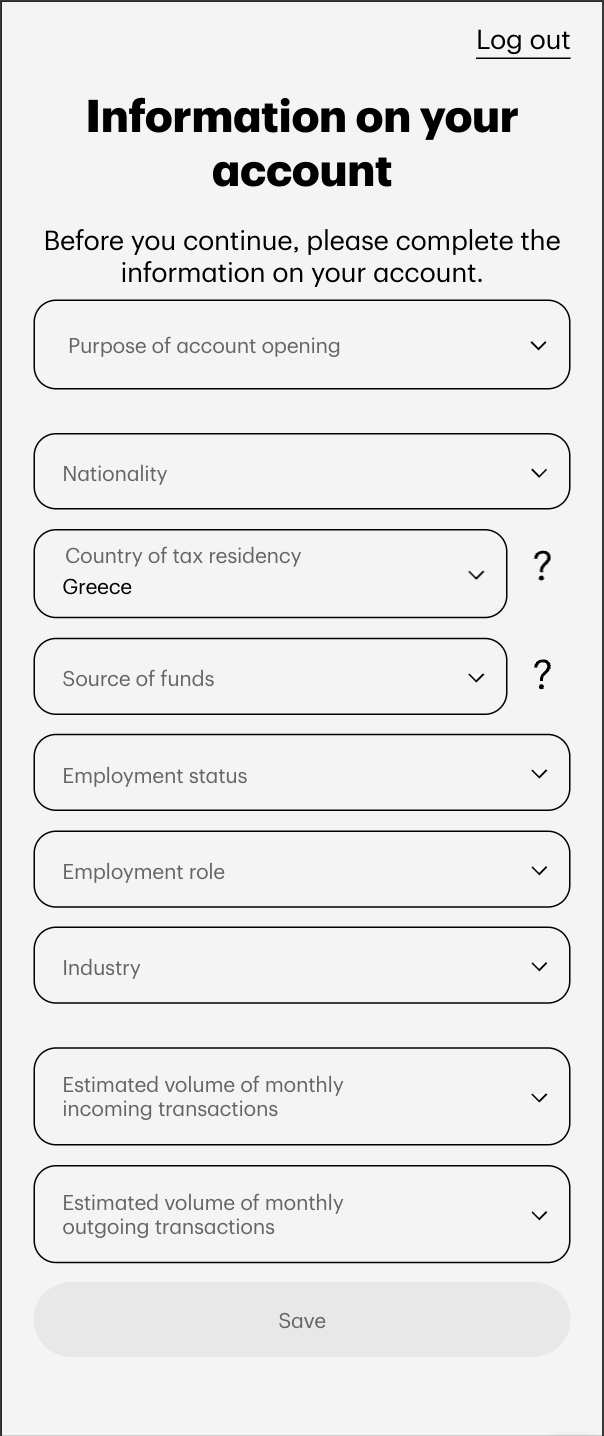Open the Industry dropdown

click(301, 966)
